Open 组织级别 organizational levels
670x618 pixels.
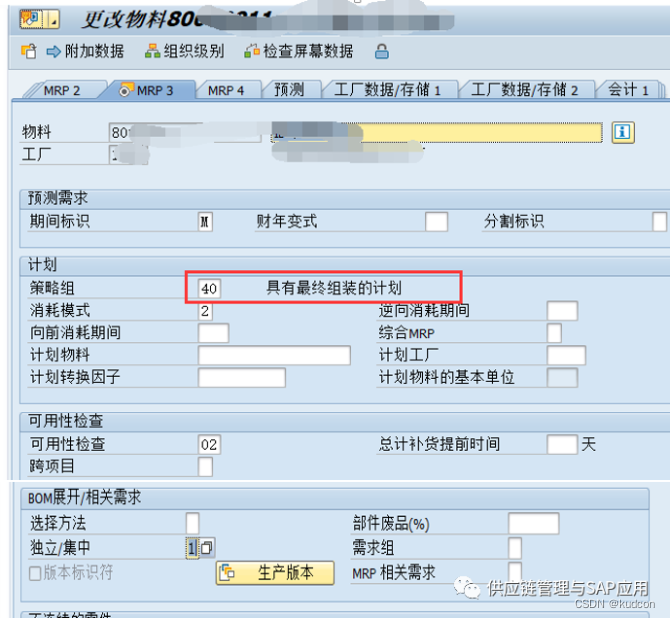(x=184, y=52)
